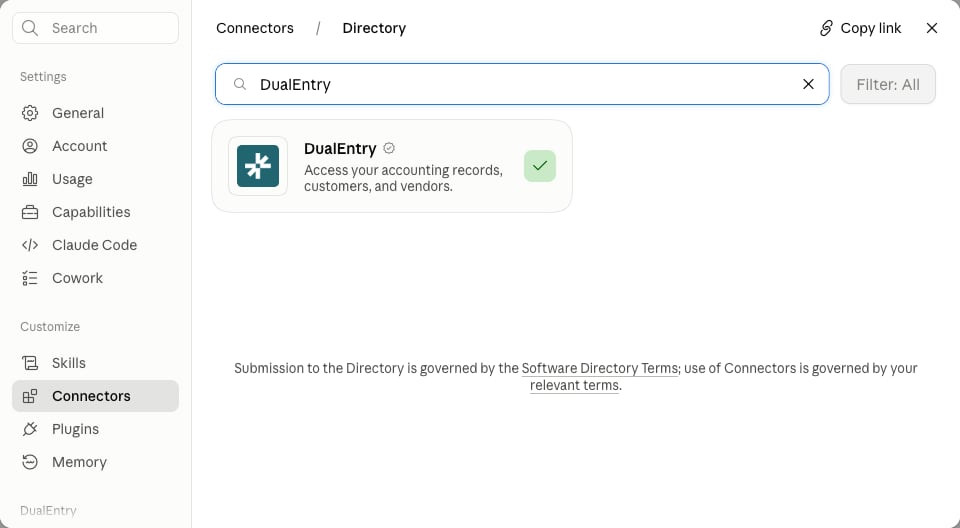The width and height of the screenshot is (960, 528).
Task: Open General settings
Action: click(96, 113)
